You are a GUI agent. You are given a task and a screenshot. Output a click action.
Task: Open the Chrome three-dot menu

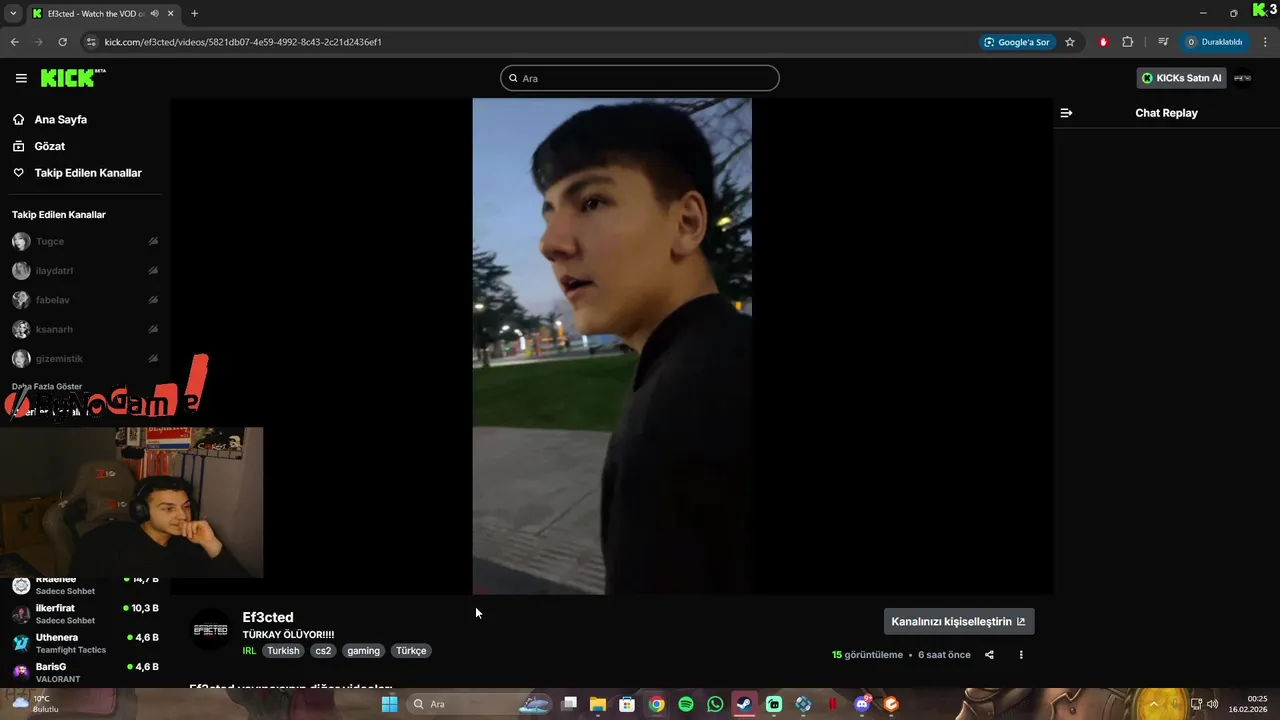(x=1265, y=42)
